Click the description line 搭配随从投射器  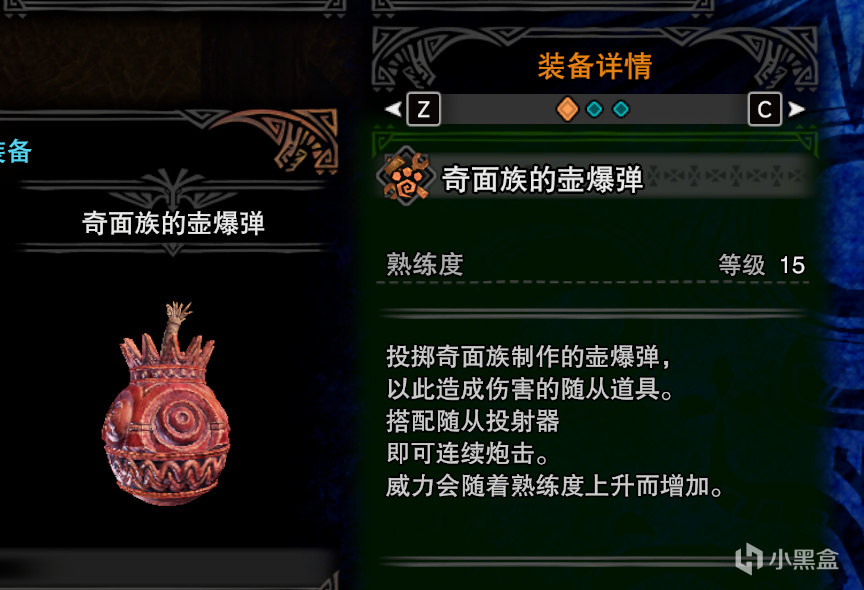click(x=473, y=421)
